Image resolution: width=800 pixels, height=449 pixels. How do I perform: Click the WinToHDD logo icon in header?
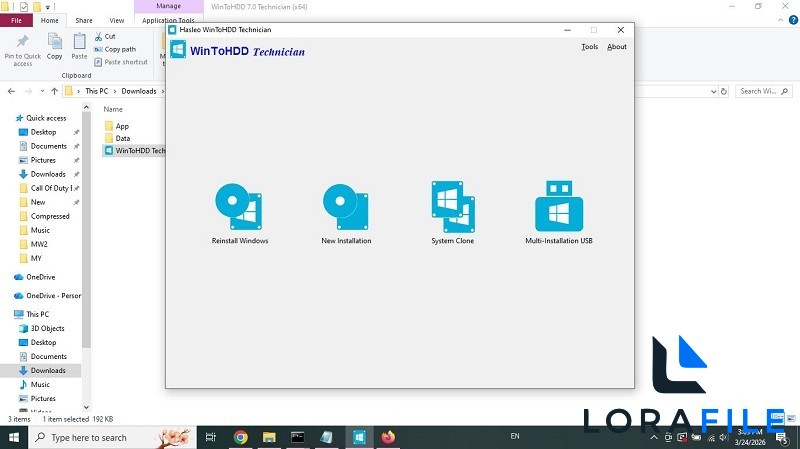point(178,50)
